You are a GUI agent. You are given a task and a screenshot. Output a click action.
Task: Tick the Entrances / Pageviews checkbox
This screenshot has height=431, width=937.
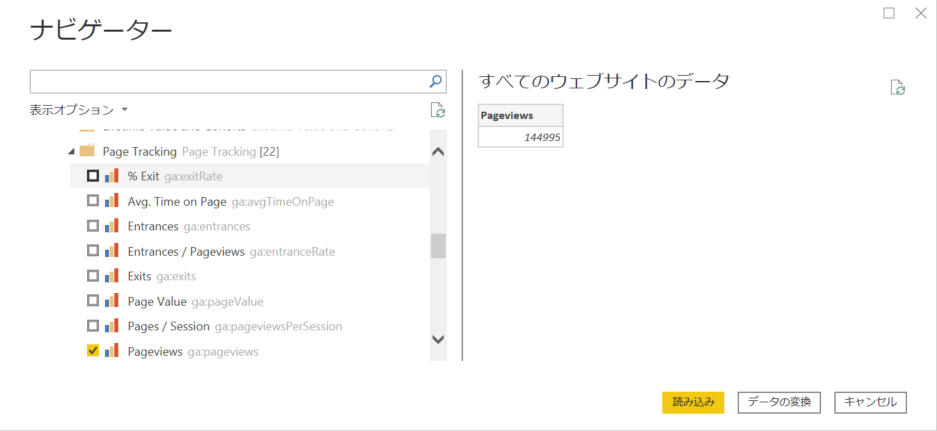93,252
